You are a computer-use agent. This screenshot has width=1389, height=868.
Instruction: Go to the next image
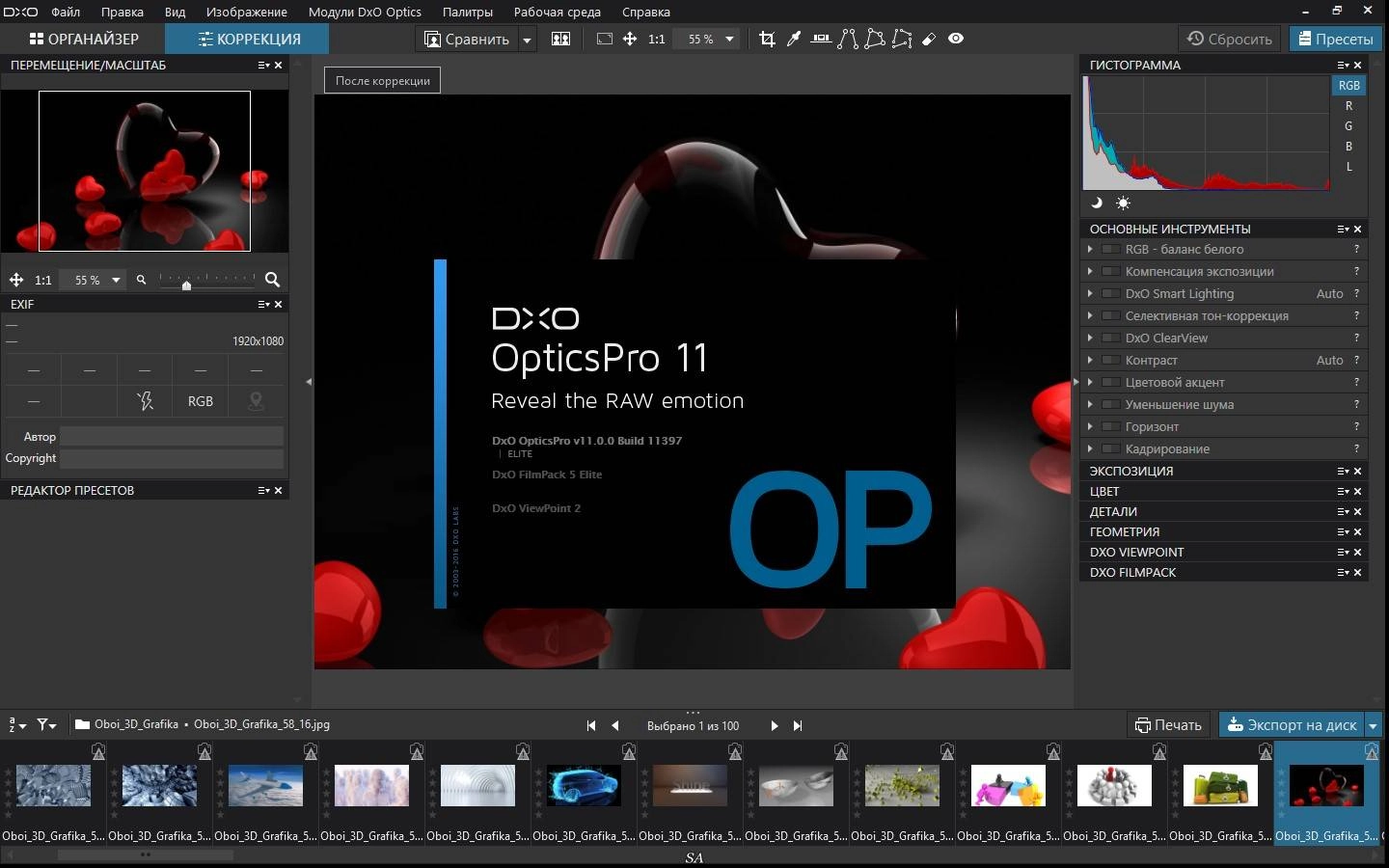774,725
